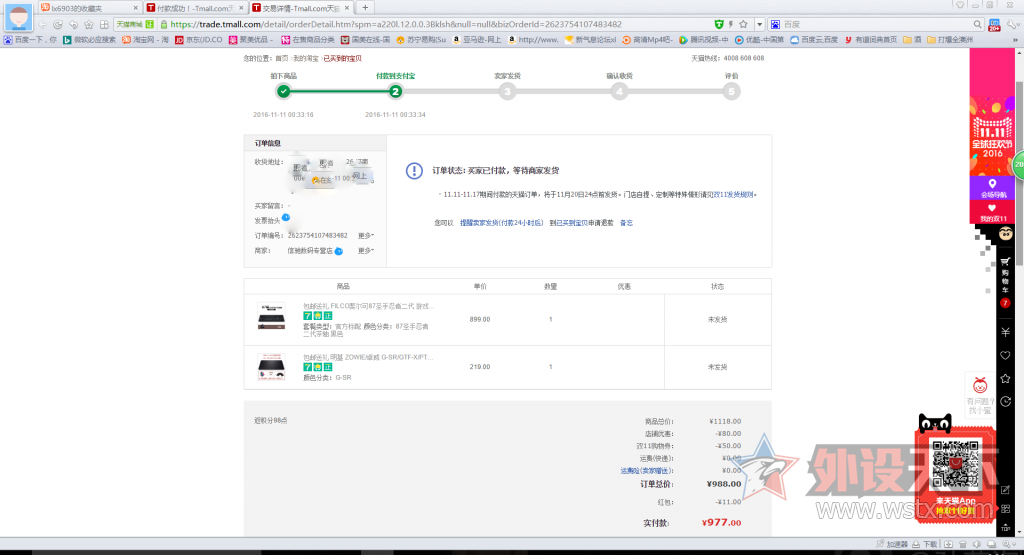Click step 3 卖家发货 progress marker
Screen dimensions: 1024x555
pyautogui.click(x=507, y=91)
